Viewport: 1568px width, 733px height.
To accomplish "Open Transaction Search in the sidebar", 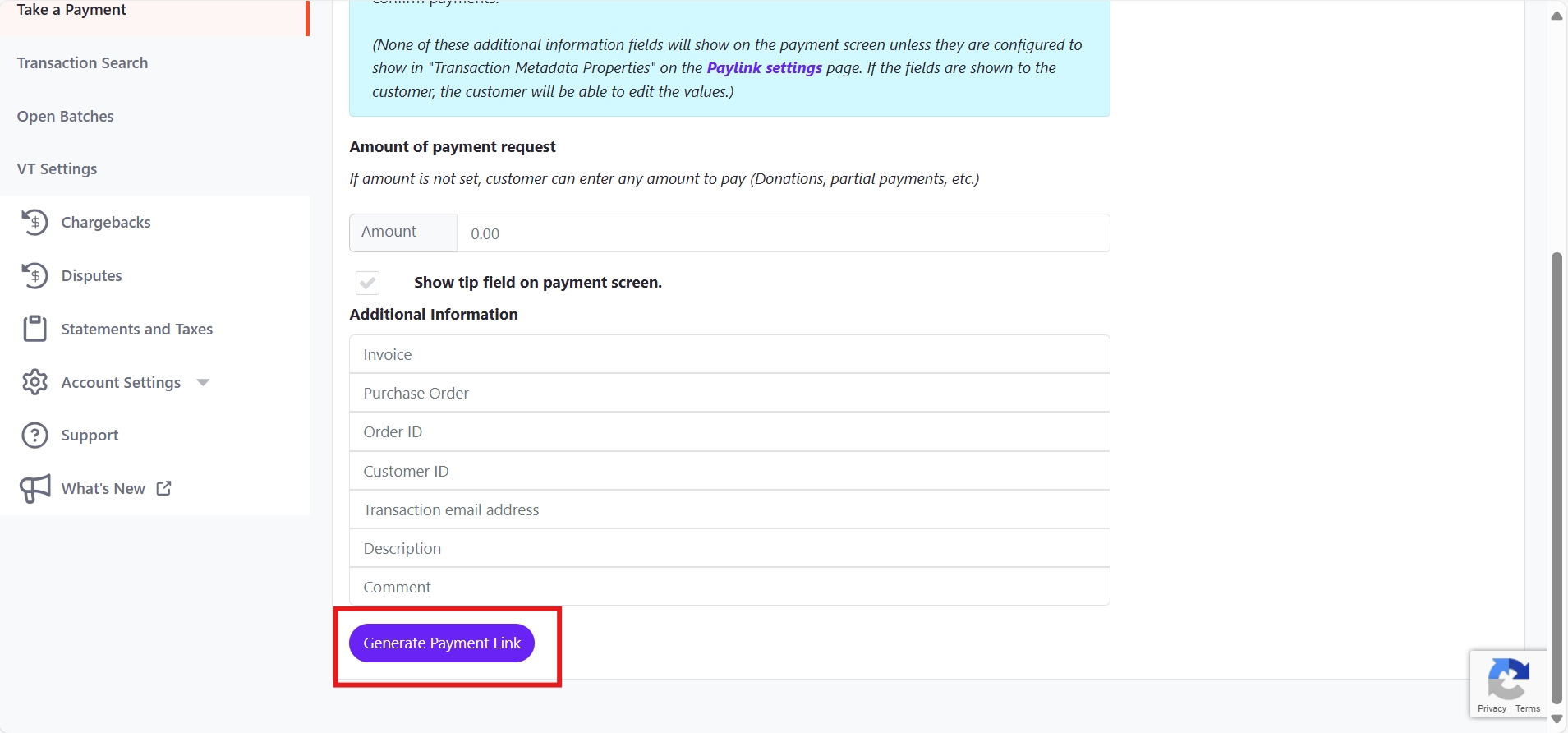I will tap(82, 63).
